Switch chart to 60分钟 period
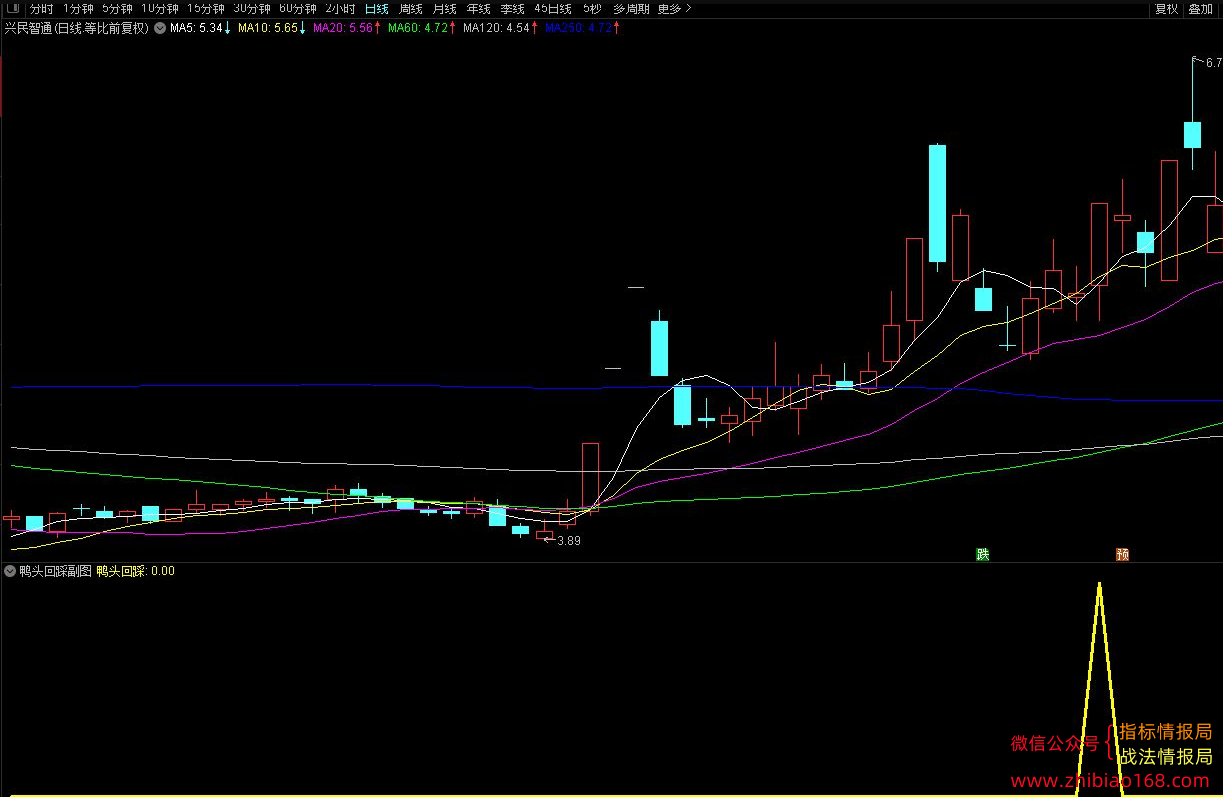 298,9
